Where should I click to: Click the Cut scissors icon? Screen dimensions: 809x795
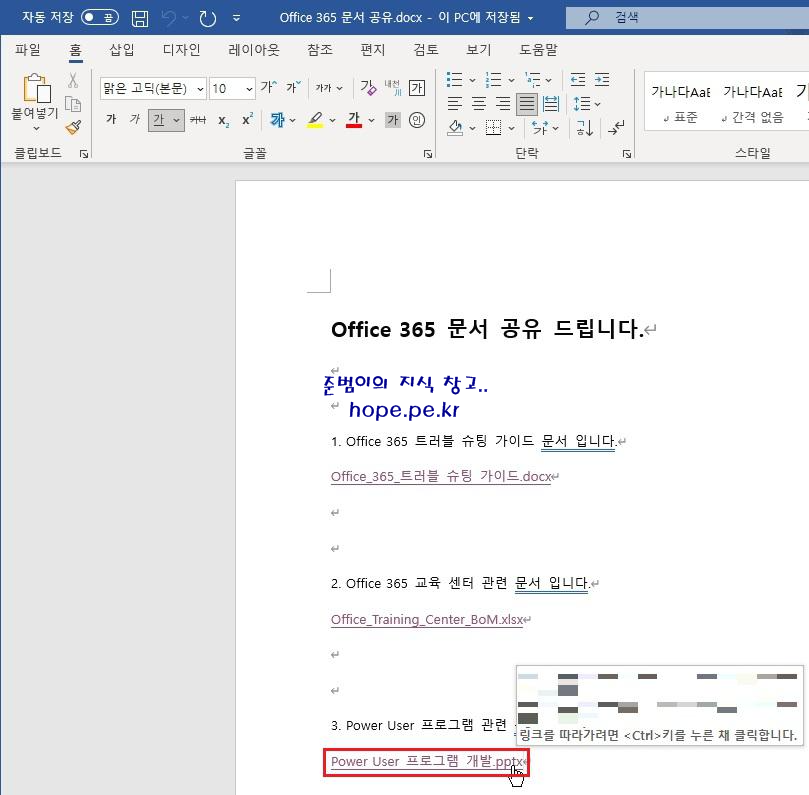pos(73,80)
